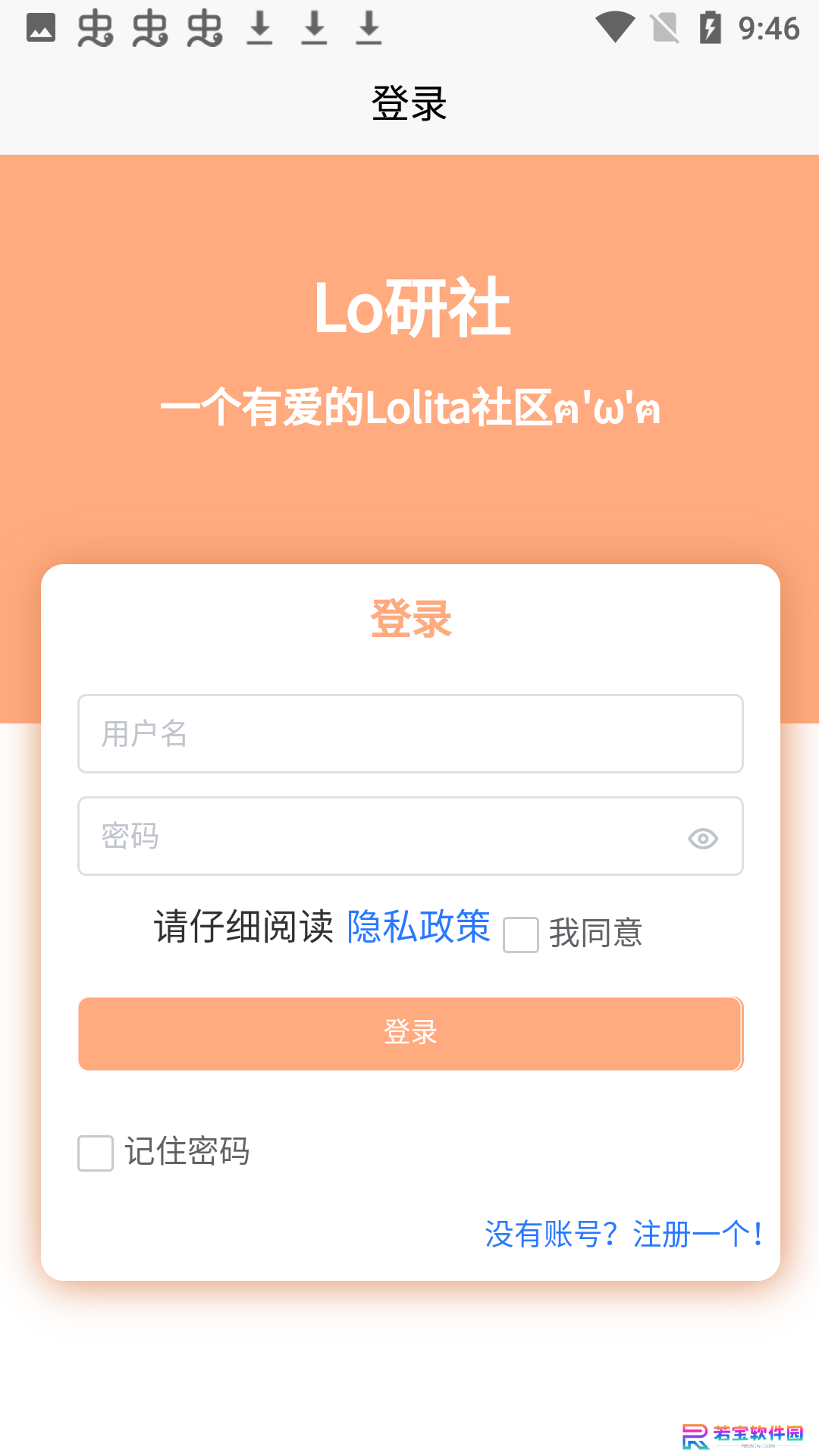Viewport: 819px width, 1456px height.
Task: Tap the orange 登录 login button
Action: click(x=410, y=1034)
